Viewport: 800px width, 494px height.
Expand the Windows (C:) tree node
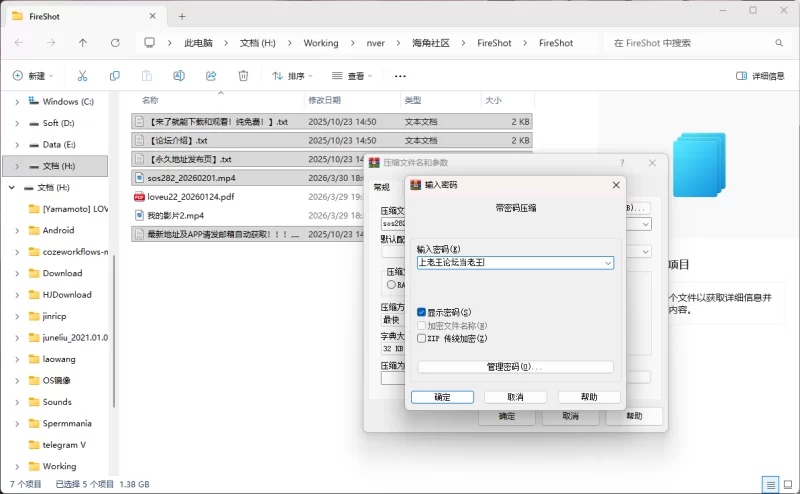[17, 101]
